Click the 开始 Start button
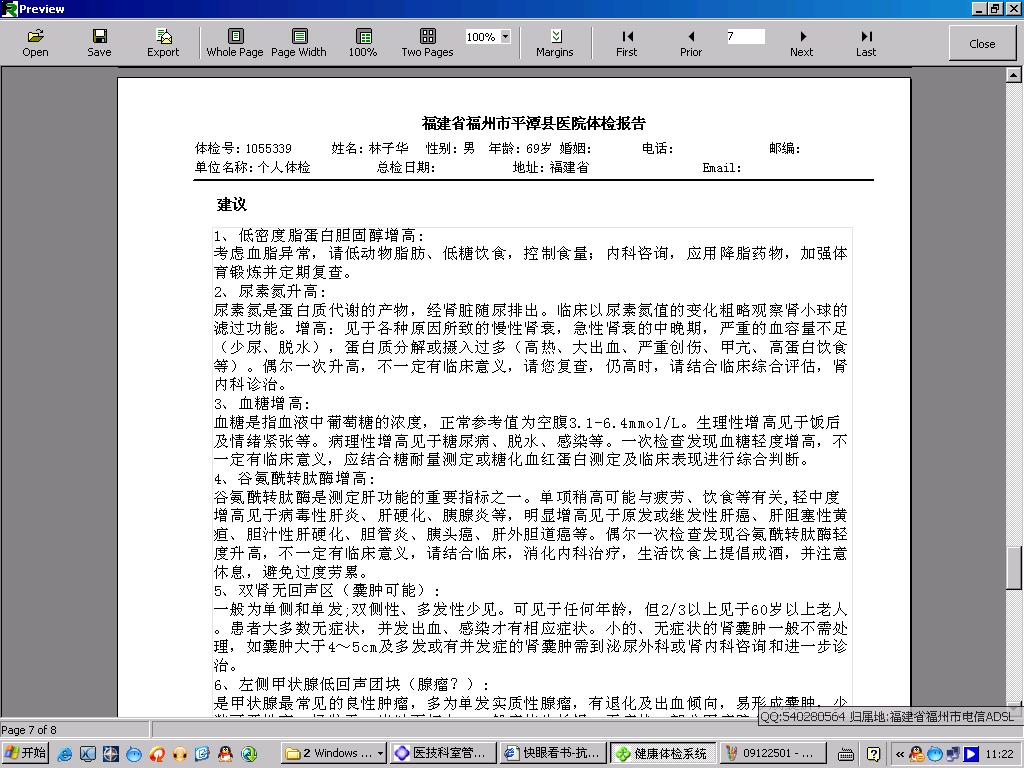 point(25,753)
